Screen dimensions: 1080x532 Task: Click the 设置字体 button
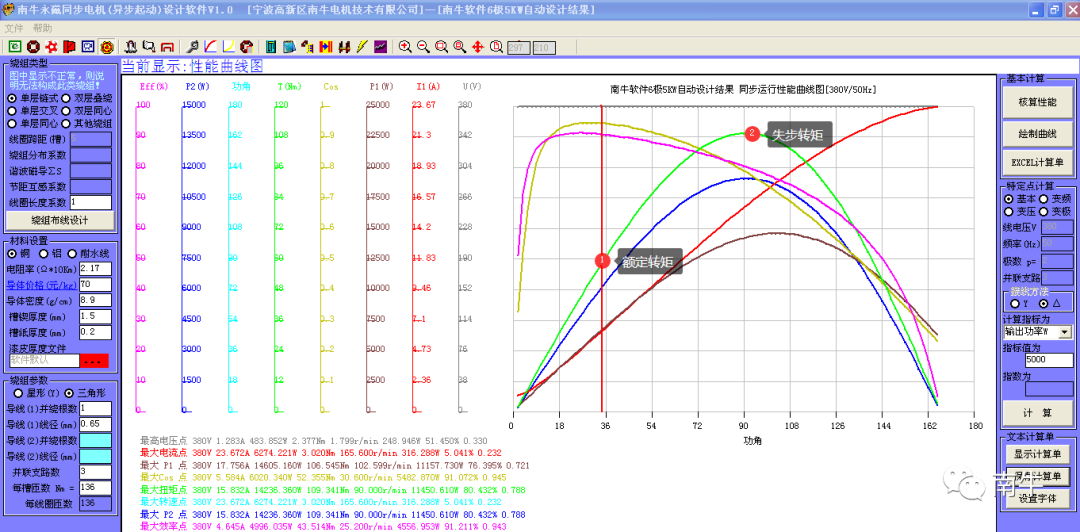tap(1037, 498)
